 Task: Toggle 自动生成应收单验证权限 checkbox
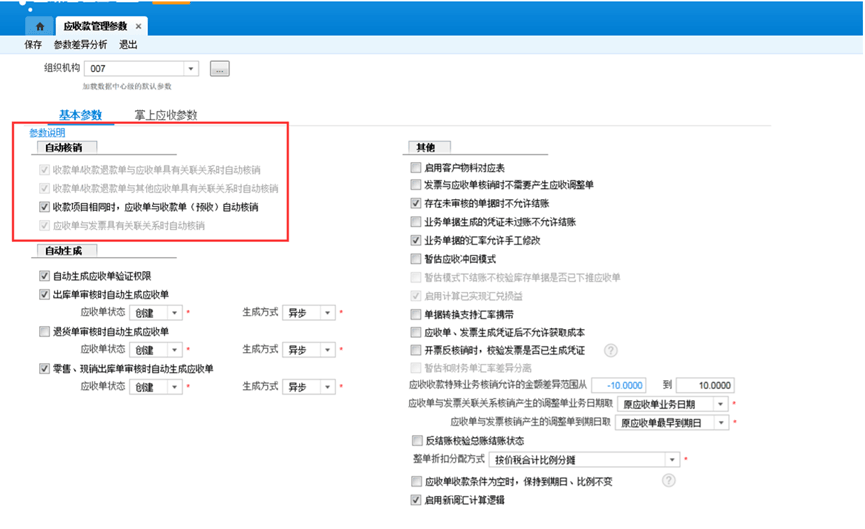click(44, 276)
